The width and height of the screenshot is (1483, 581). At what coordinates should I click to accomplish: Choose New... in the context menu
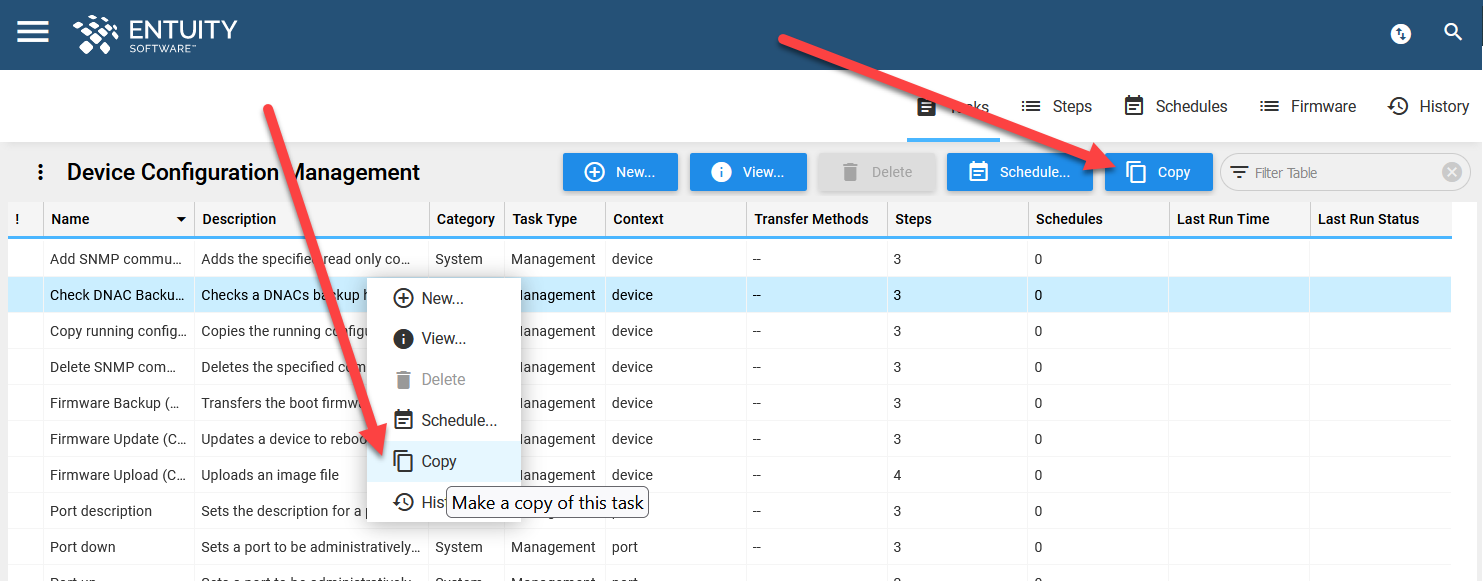[443, 298]
